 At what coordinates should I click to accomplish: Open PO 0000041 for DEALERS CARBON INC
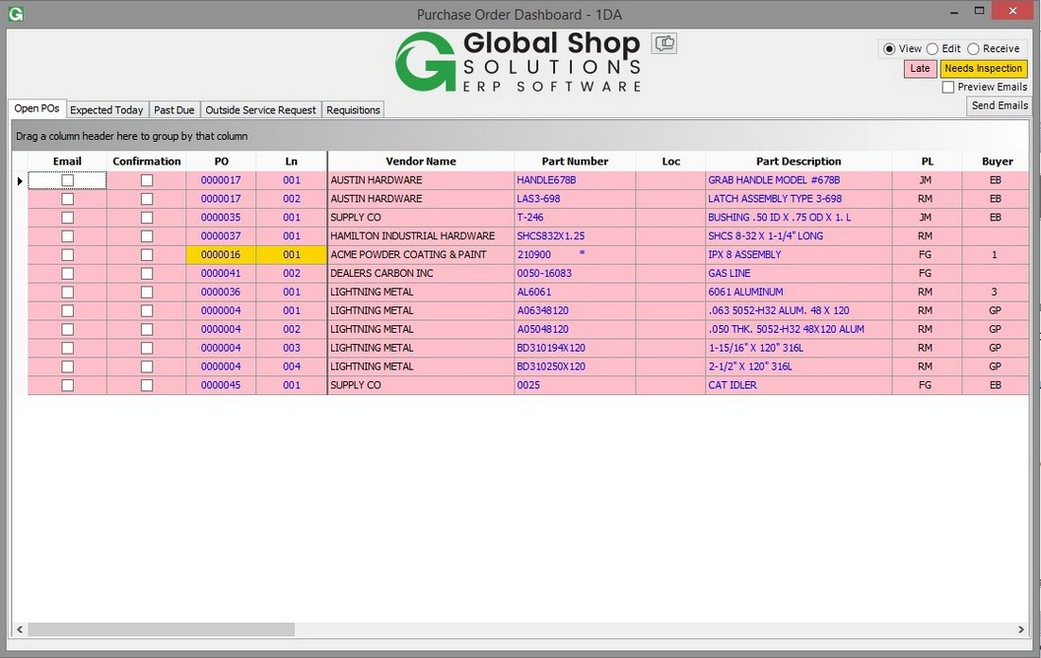[221, 273]
